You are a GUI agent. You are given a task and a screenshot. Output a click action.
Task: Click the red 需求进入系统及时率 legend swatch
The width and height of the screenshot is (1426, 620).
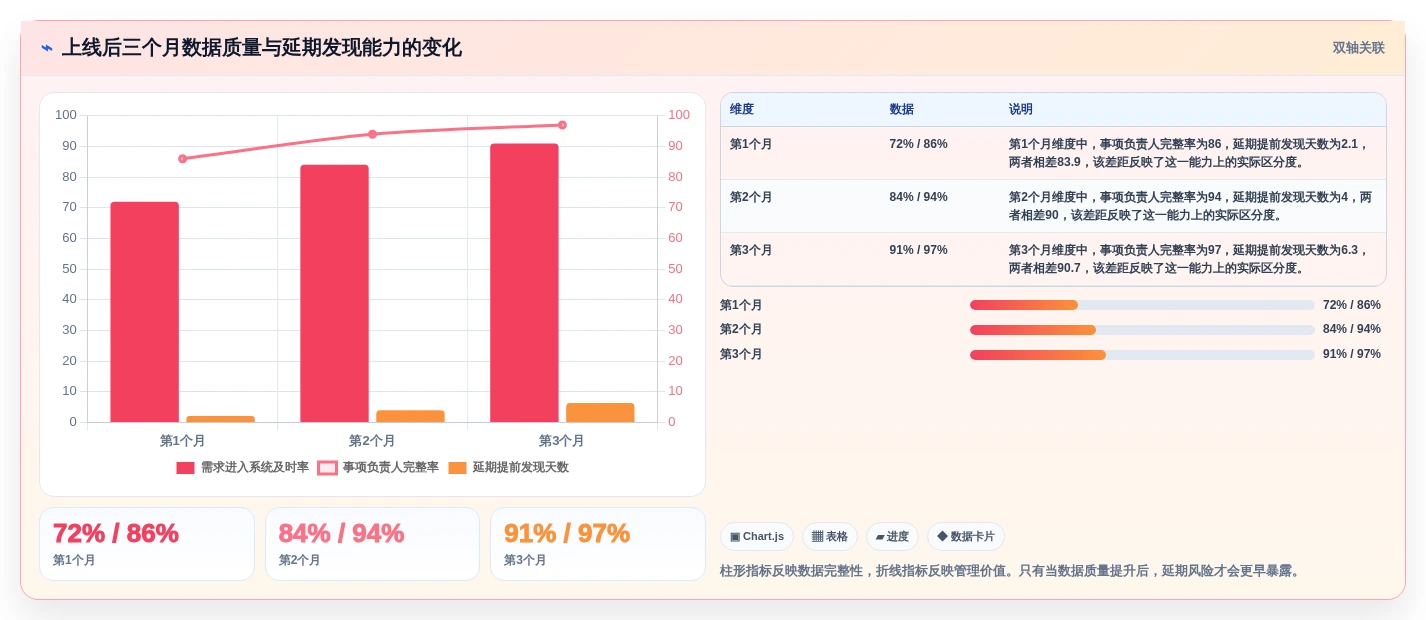(x=185, y=468)
